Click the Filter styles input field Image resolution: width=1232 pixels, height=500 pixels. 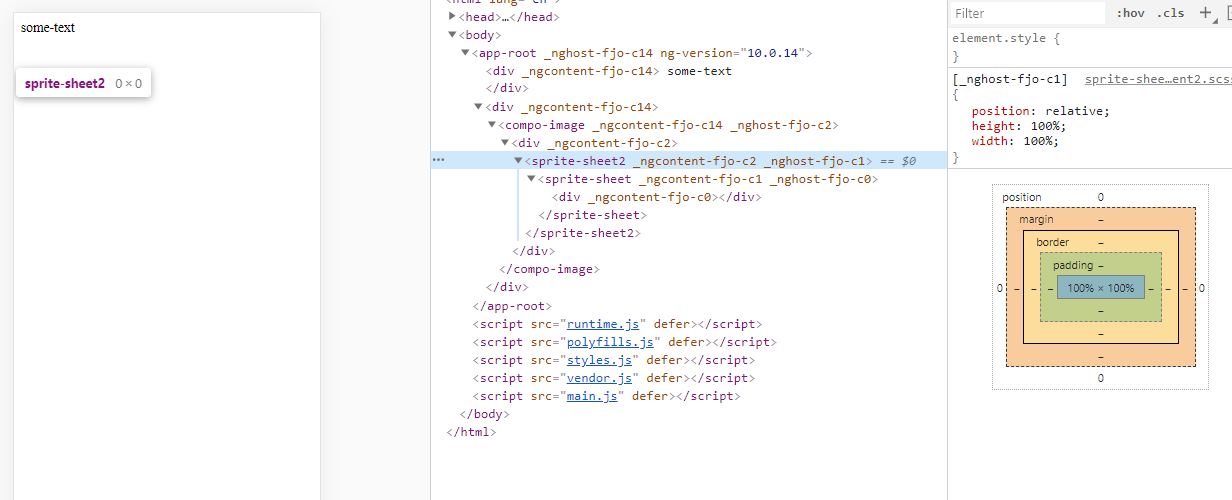[x=1028, y=13]
